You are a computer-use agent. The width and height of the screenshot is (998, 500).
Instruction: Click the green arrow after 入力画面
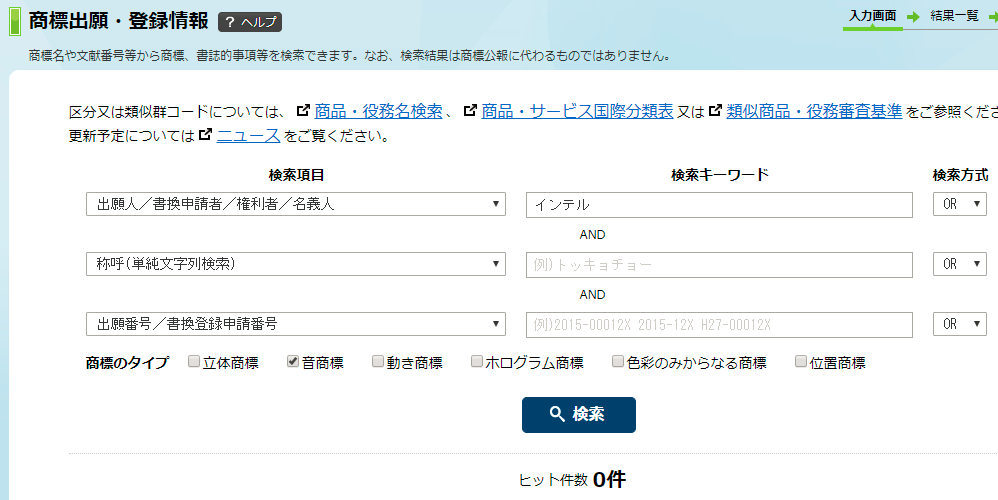(913, 17)
